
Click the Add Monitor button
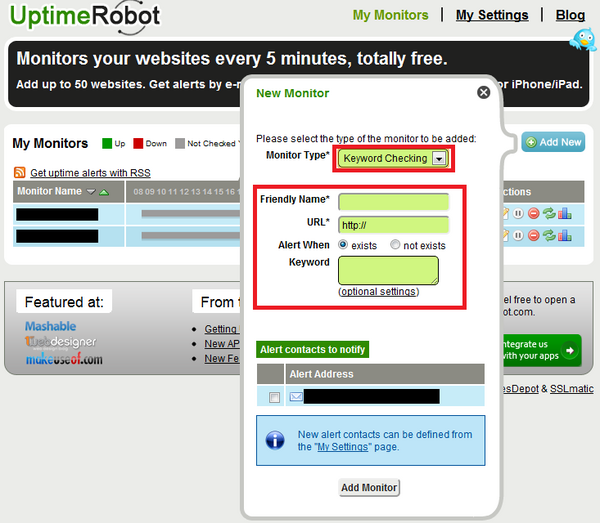(369, 487)
